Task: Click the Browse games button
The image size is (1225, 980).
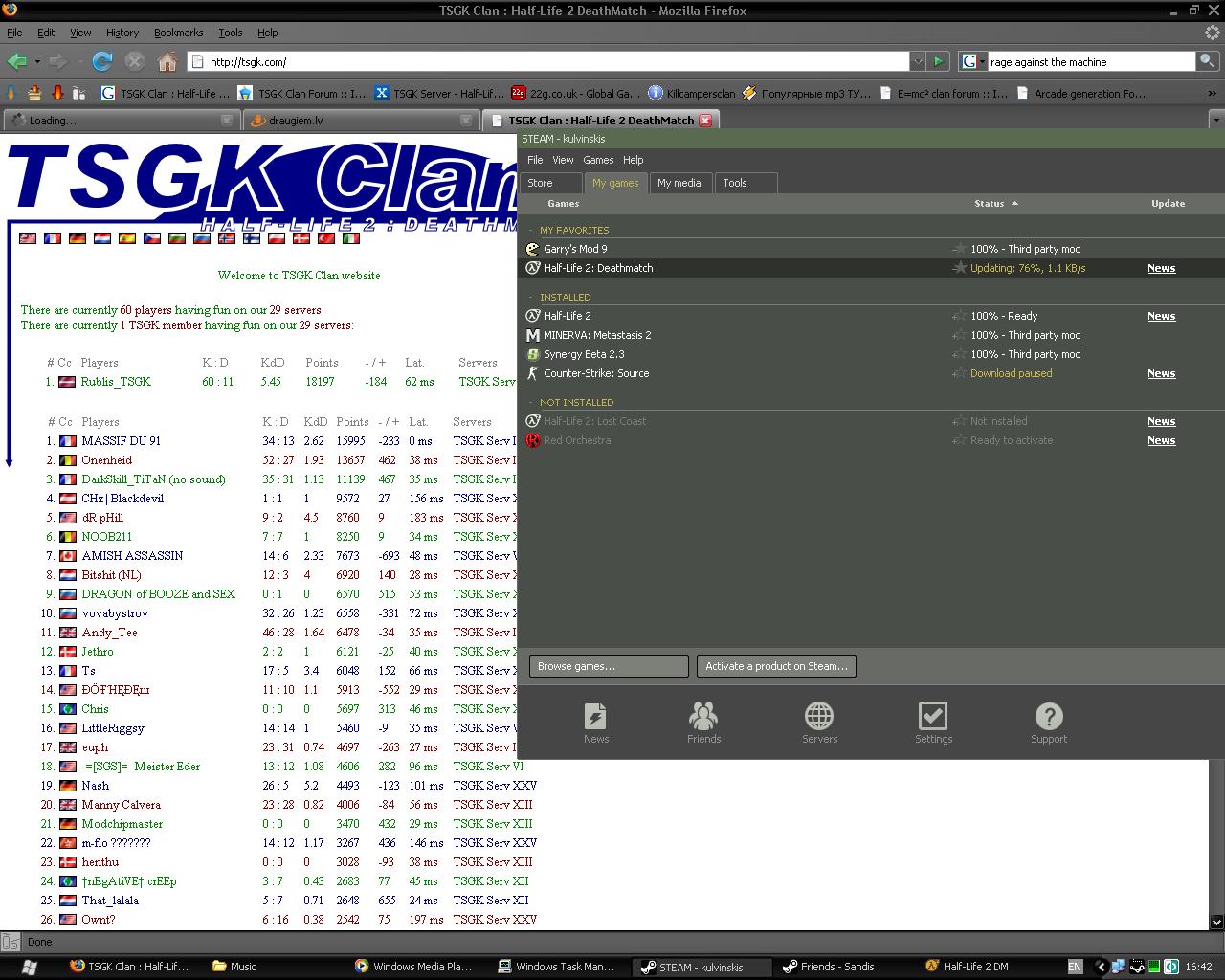Action: (x=608, y=666)
